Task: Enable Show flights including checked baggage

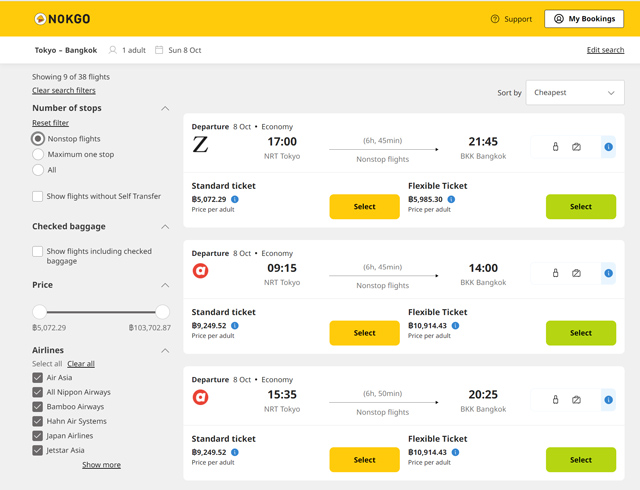Action: pyautogui.click(x=38, y=252)
